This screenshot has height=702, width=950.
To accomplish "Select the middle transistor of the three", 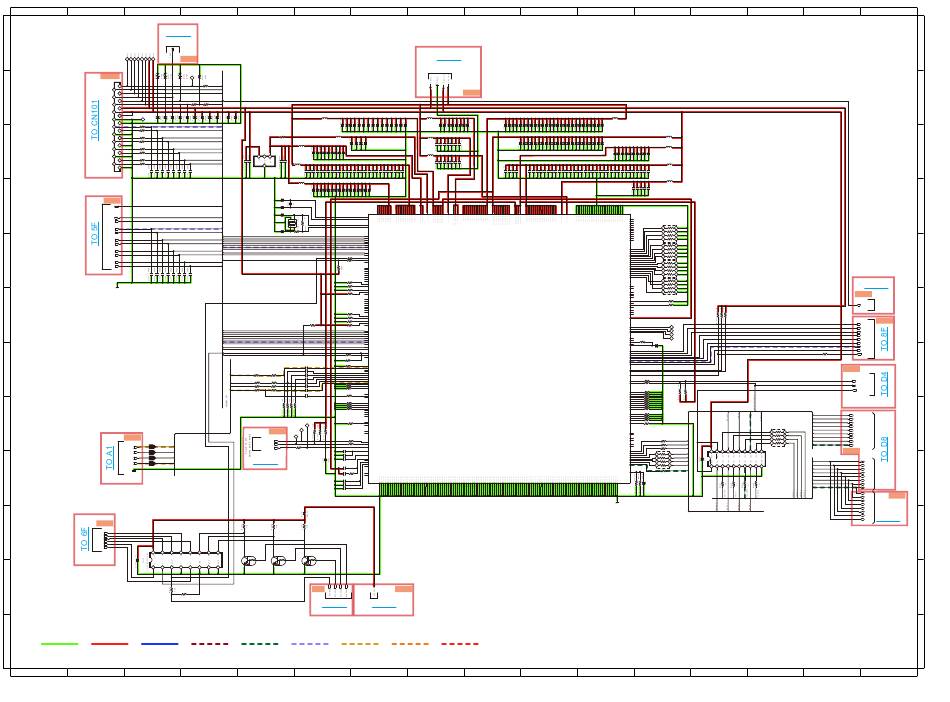I will pyautogui.click(x=278, y=561).
